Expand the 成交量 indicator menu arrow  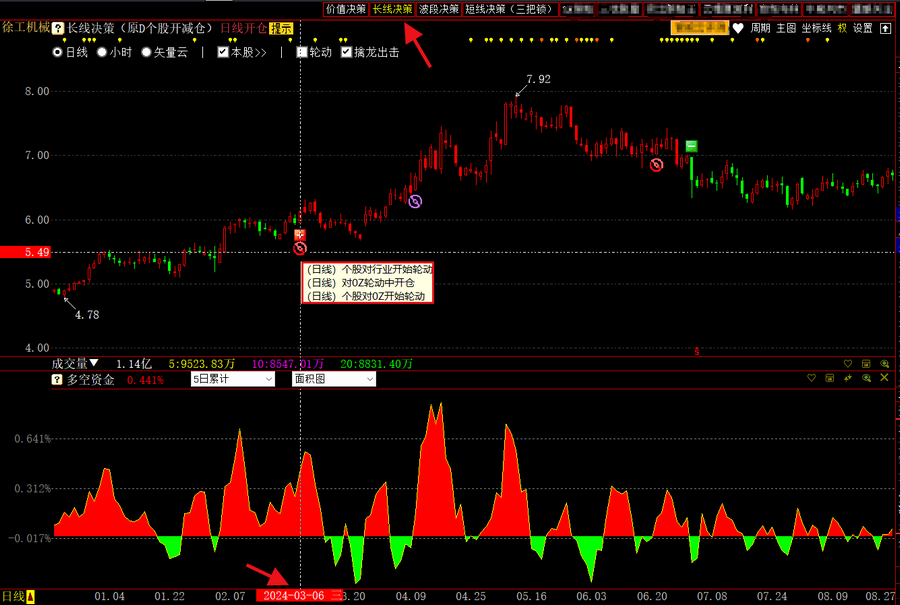point(94,363)
